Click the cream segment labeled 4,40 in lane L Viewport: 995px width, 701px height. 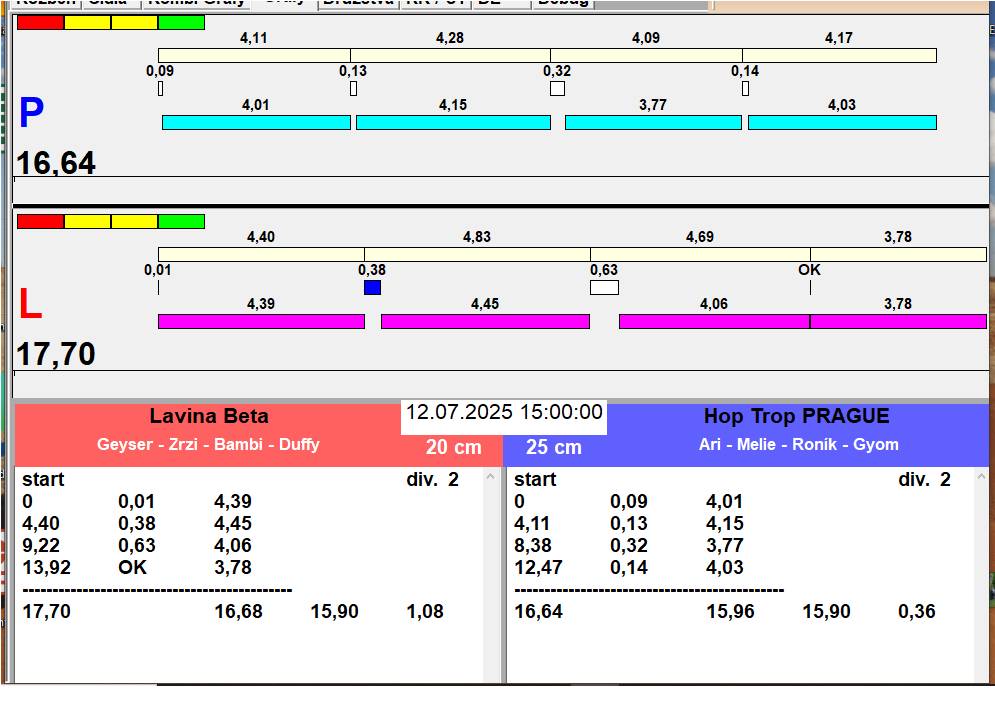coord(261,254)
